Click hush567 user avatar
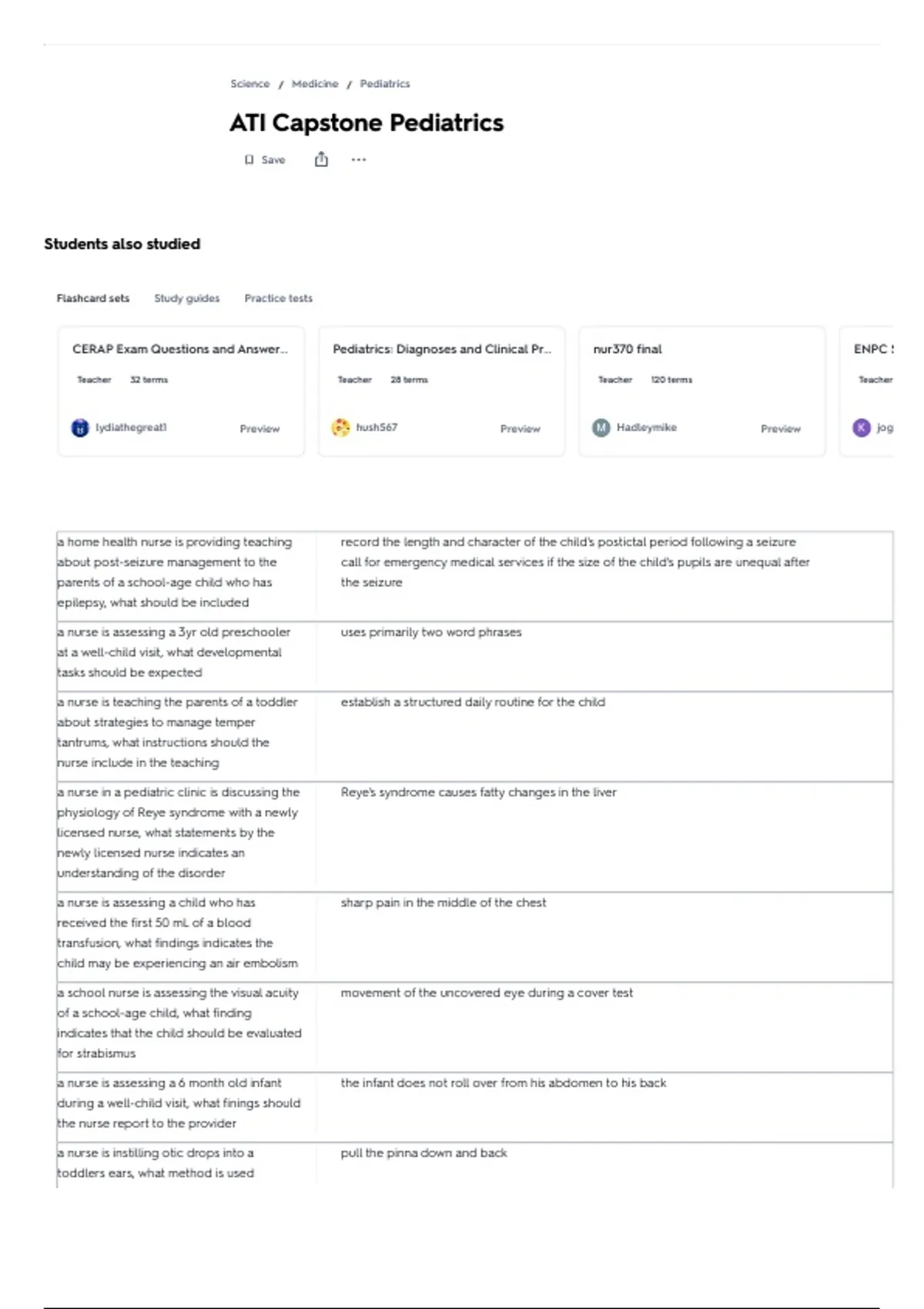Screen dimensions: 924x1309 tap(340, 427)
